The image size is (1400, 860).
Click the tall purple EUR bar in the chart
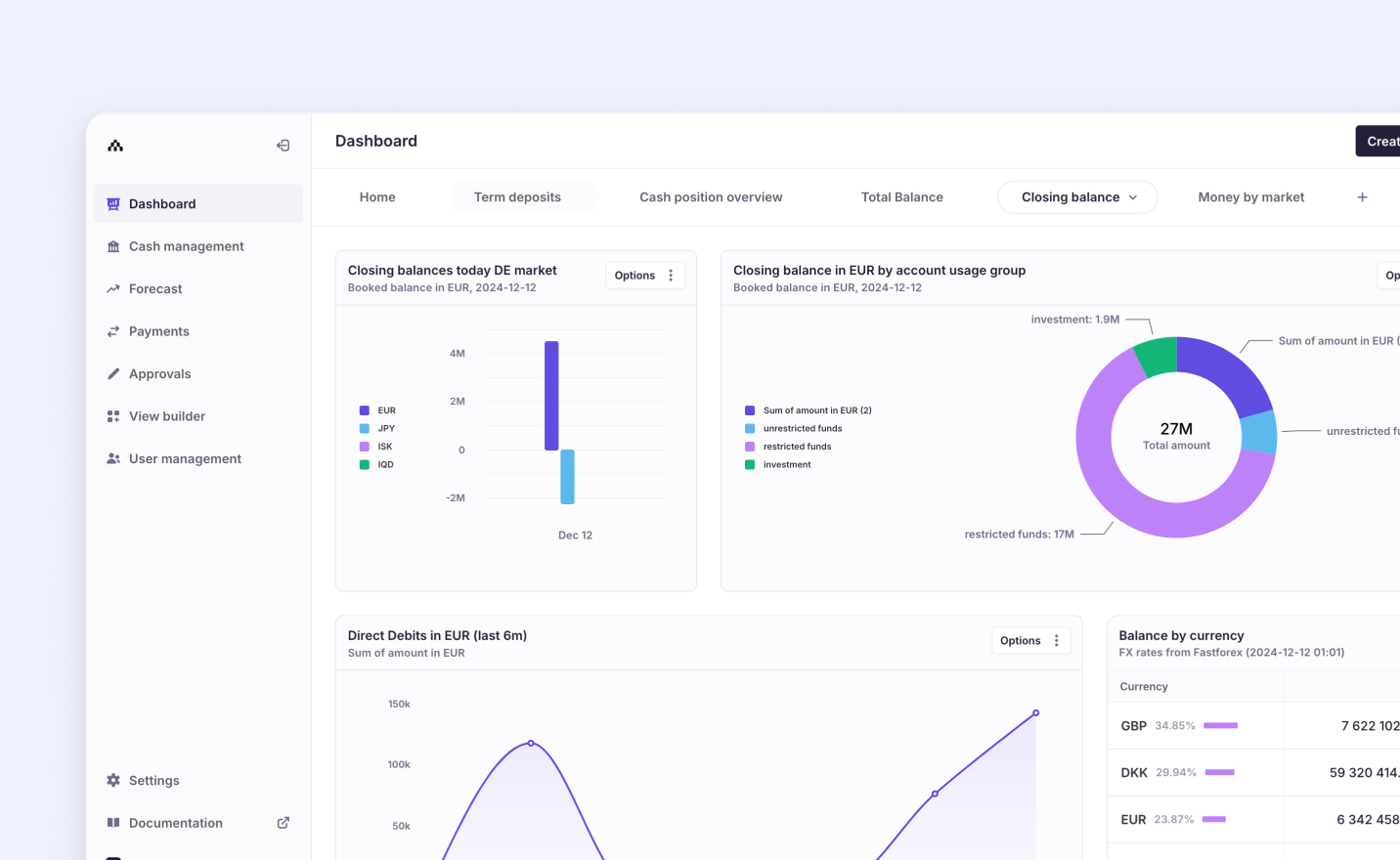[551, 396]
